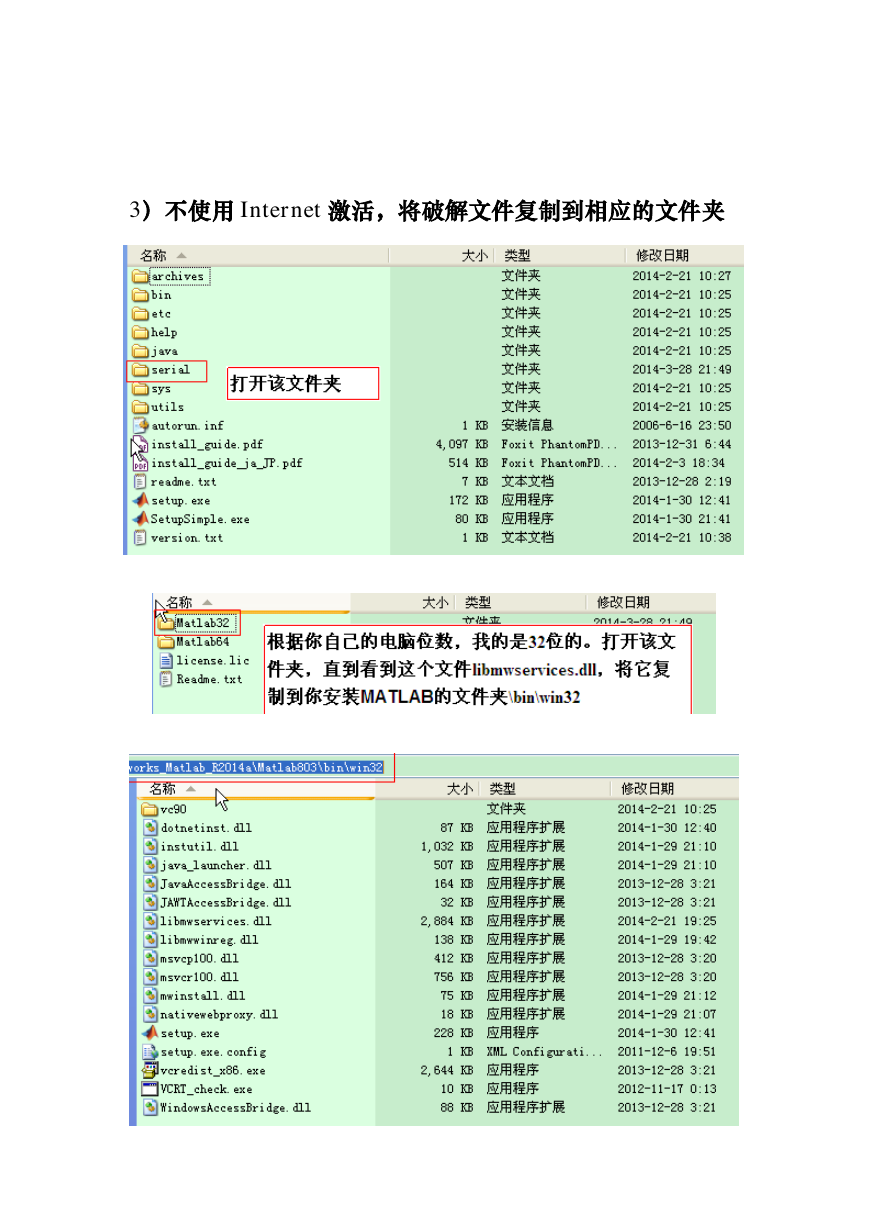Select the instutil.dll file icon
The width and height of the screenshot is (869, 1228).
pyautogui.click(x=150, y=847)
